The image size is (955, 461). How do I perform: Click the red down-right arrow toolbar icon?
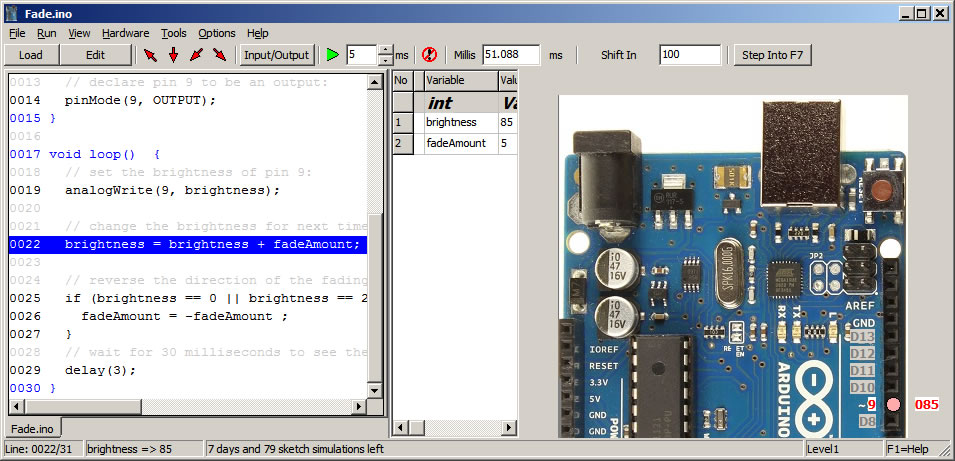[x=219, y=55]
